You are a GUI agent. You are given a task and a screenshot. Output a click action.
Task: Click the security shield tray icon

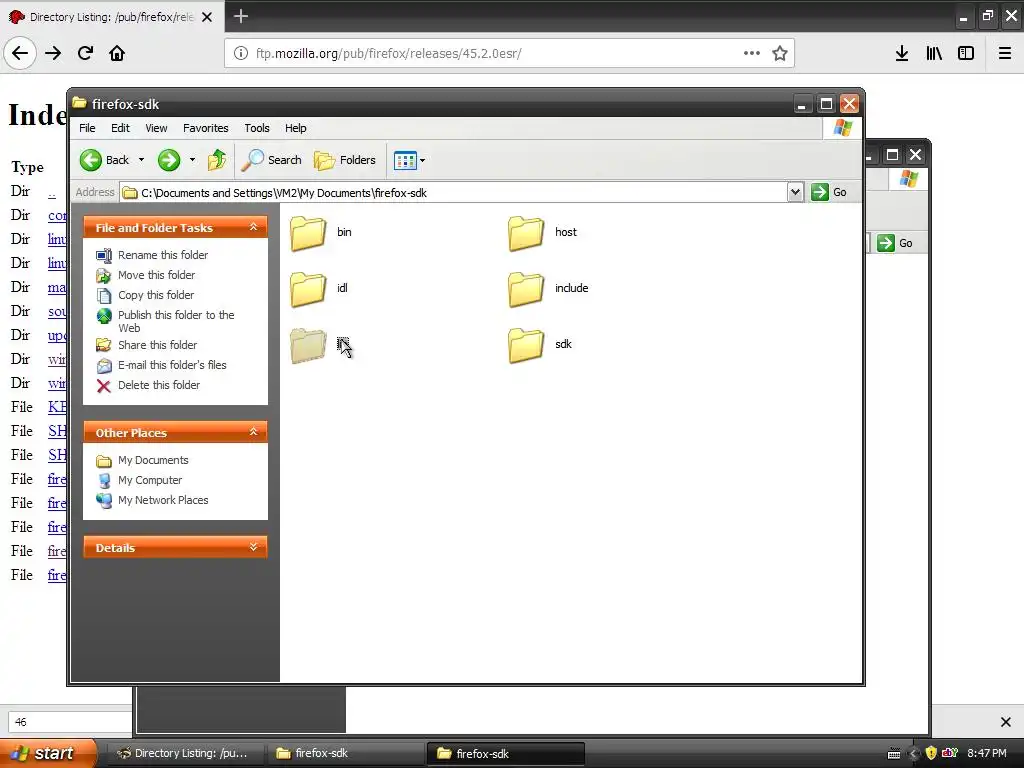(931, 753)
